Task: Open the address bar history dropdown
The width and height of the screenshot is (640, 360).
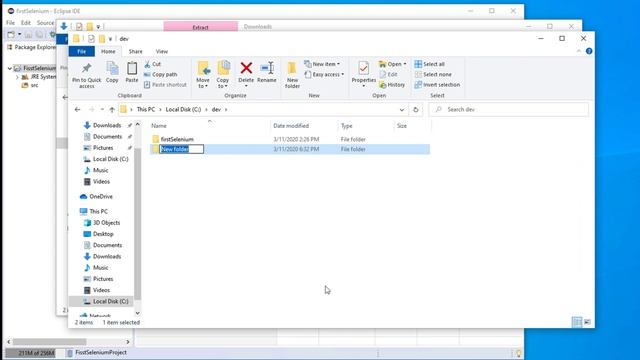Action: pyautogui.click(x=402, y=109)
